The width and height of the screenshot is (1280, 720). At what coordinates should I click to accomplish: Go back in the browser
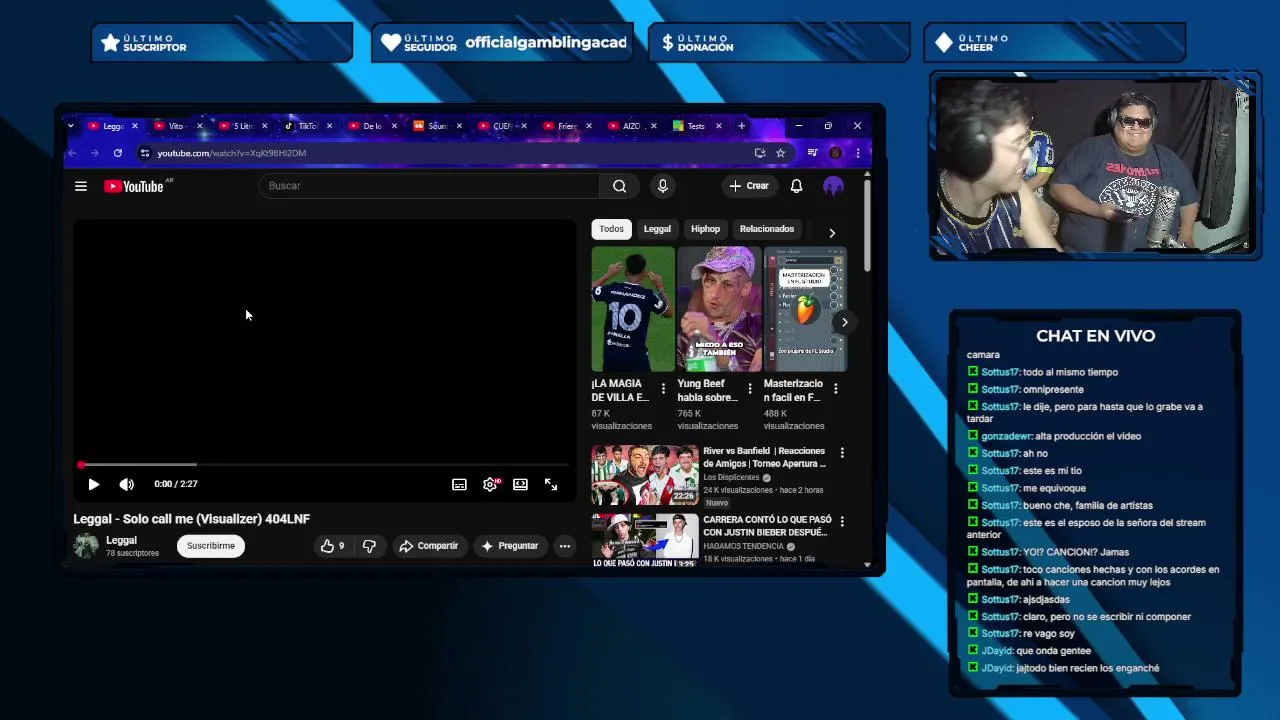tap(72, 153)
